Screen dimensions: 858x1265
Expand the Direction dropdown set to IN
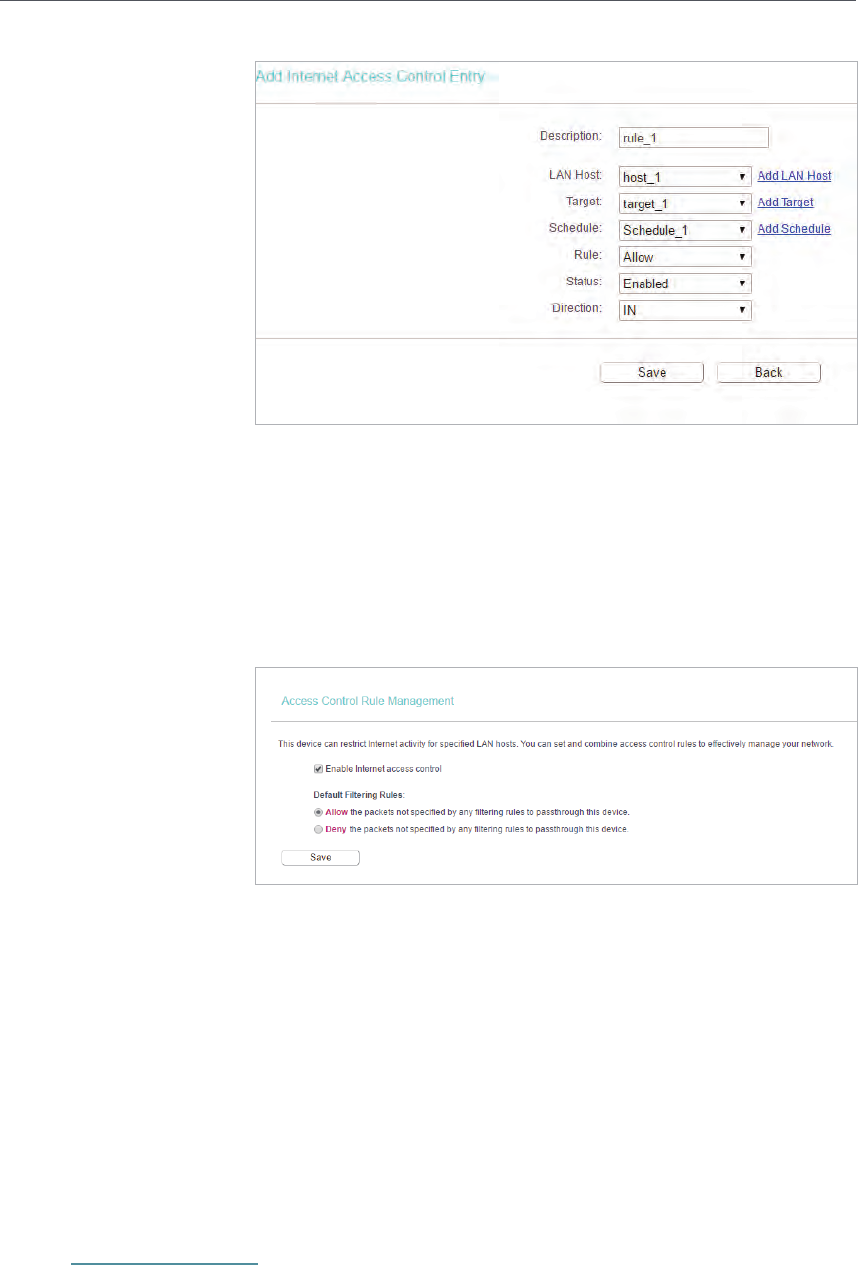coord(685,310)
